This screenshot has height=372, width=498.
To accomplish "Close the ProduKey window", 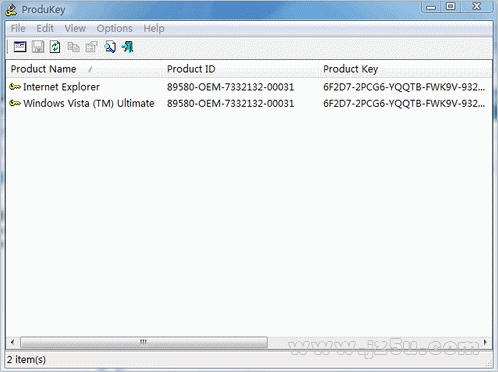I will 477,7.
